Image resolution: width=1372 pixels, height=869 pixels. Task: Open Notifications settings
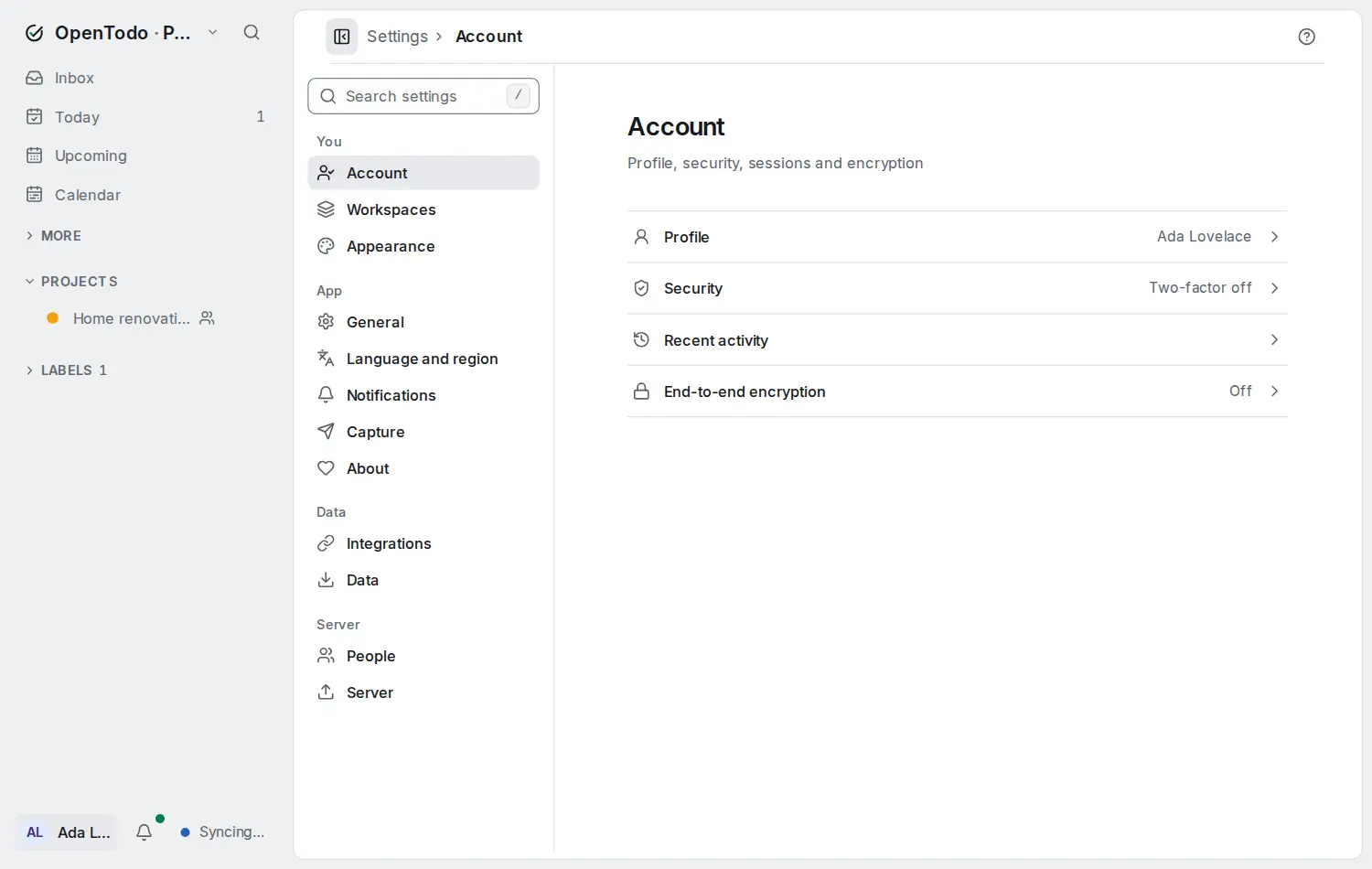tap(423, 395)
